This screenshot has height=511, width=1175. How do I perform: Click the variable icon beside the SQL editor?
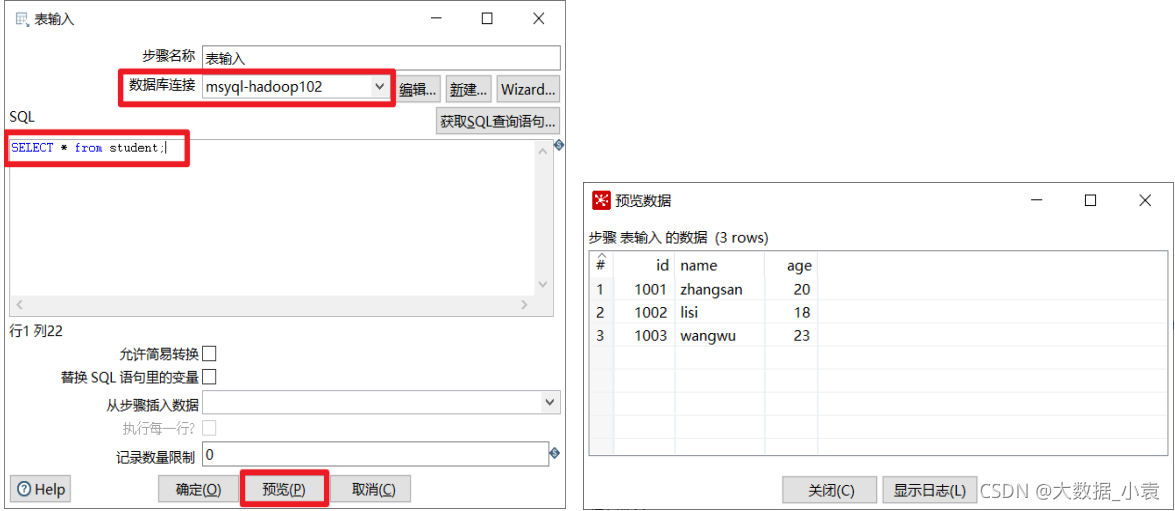point(558,145)
